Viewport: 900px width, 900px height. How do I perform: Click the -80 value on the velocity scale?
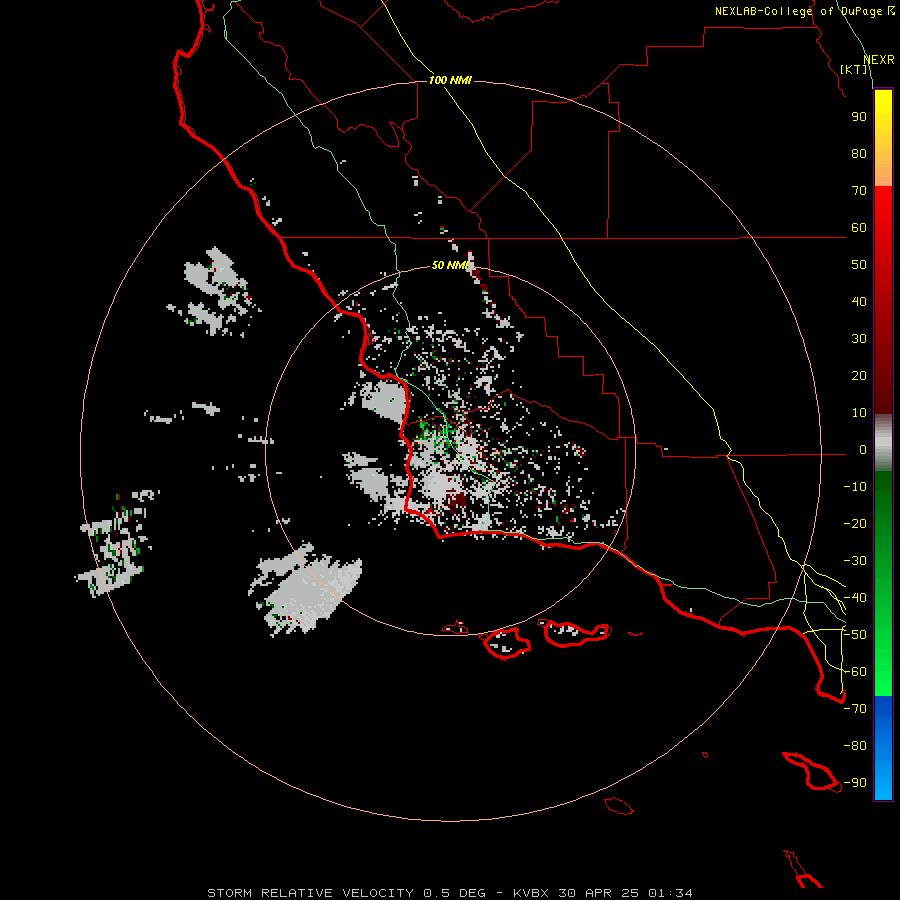855,746
